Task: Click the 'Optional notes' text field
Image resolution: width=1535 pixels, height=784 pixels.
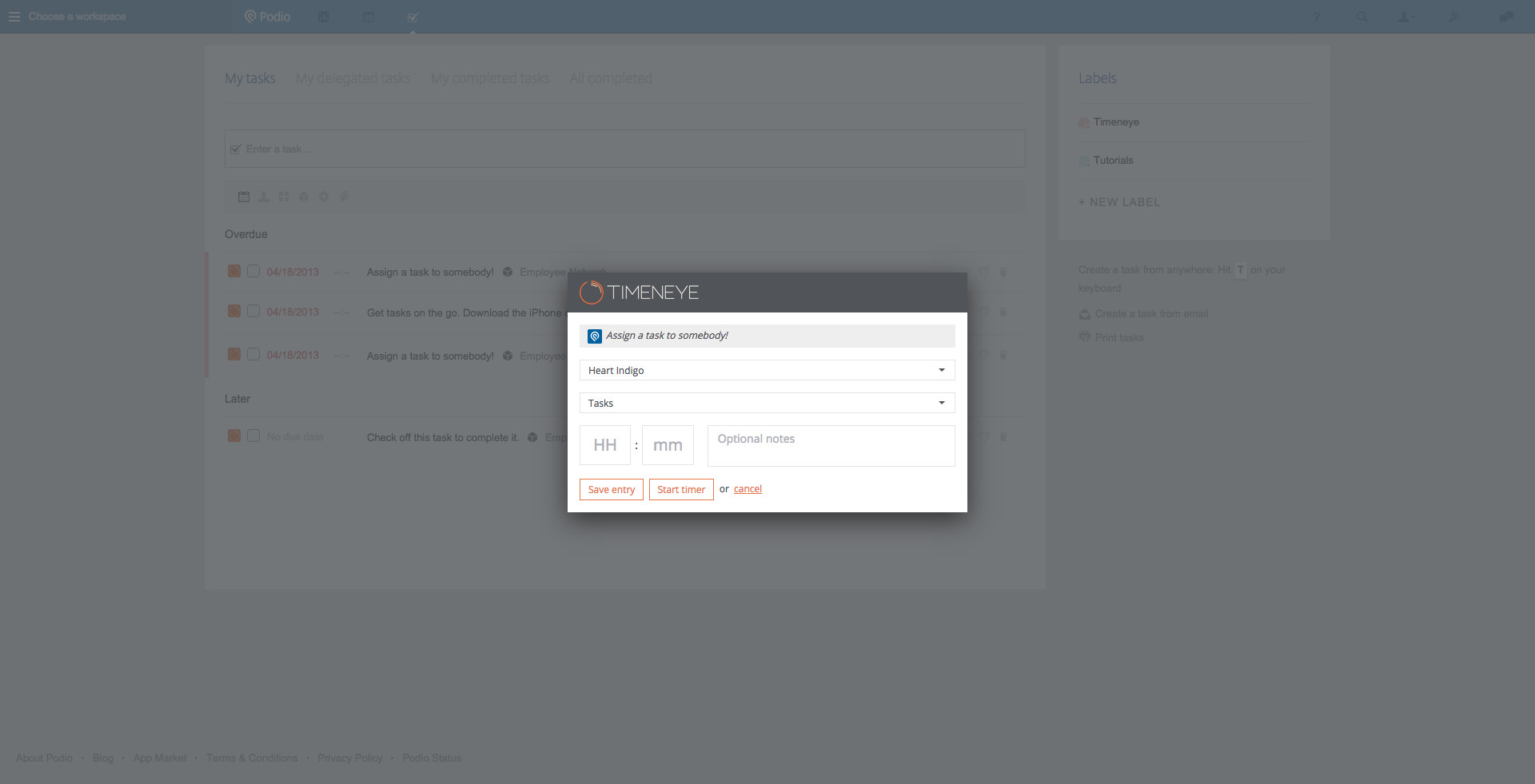Action: 831,445
